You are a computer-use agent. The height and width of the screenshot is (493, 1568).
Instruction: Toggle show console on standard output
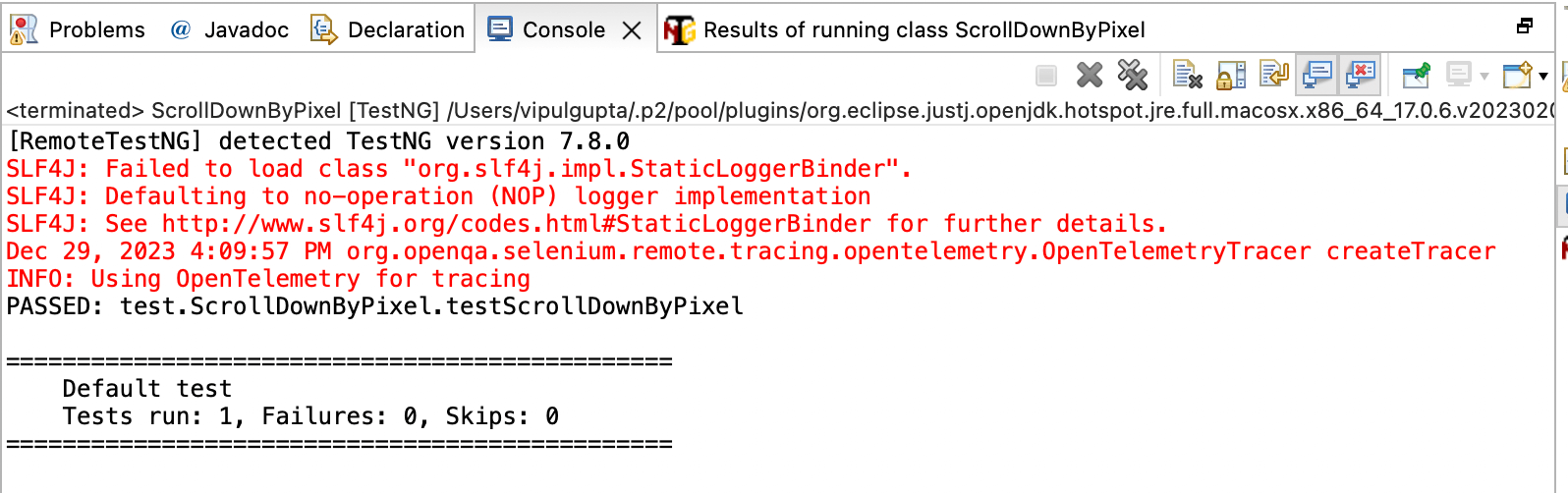pyautogui.click(x=1316, y=75)
